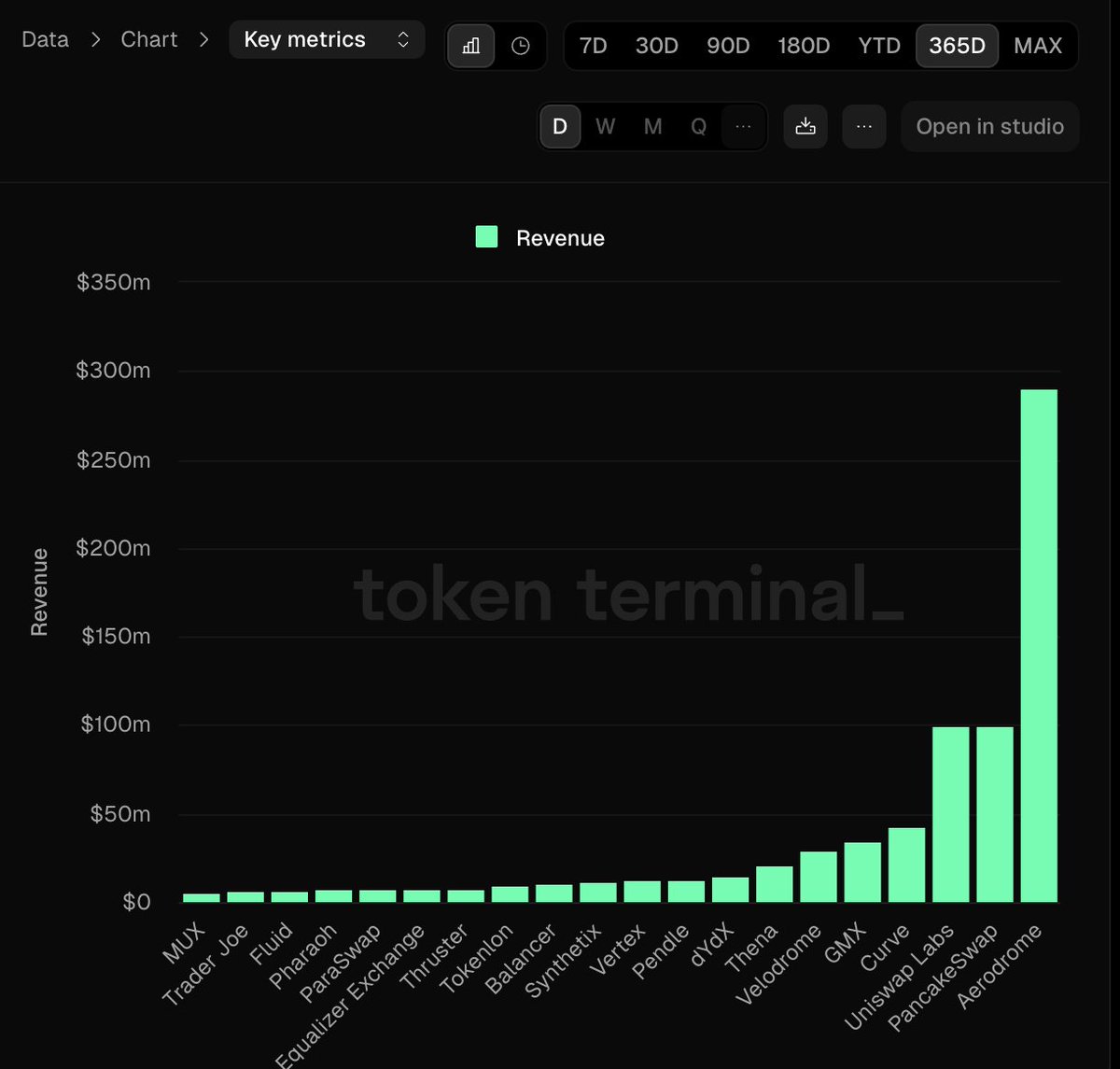Click the download chart icon
This screenshot has height=1069, width=1120.
[805, 126]
